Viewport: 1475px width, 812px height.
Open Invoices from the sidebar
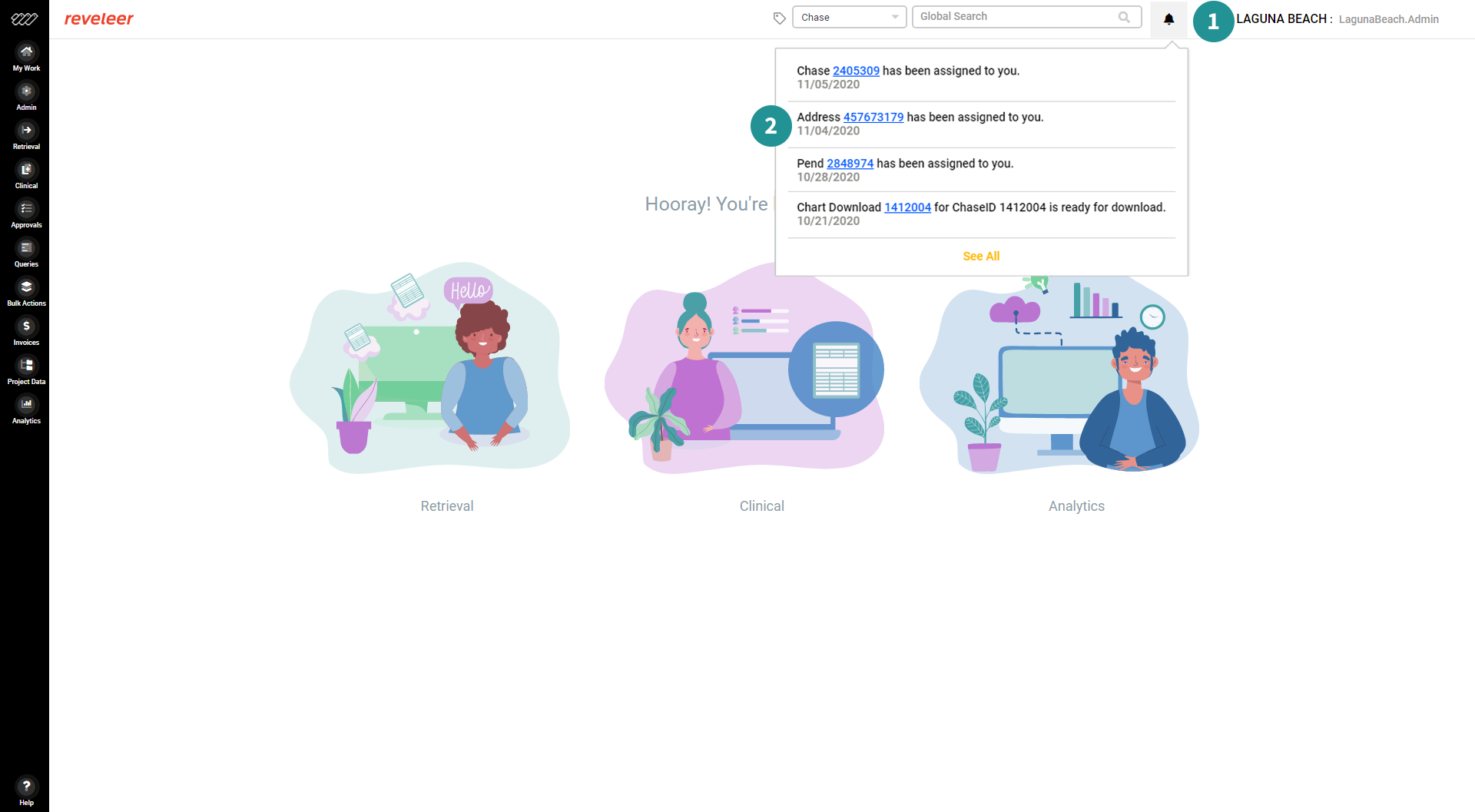pyautogui.click(x=26, y=332)
